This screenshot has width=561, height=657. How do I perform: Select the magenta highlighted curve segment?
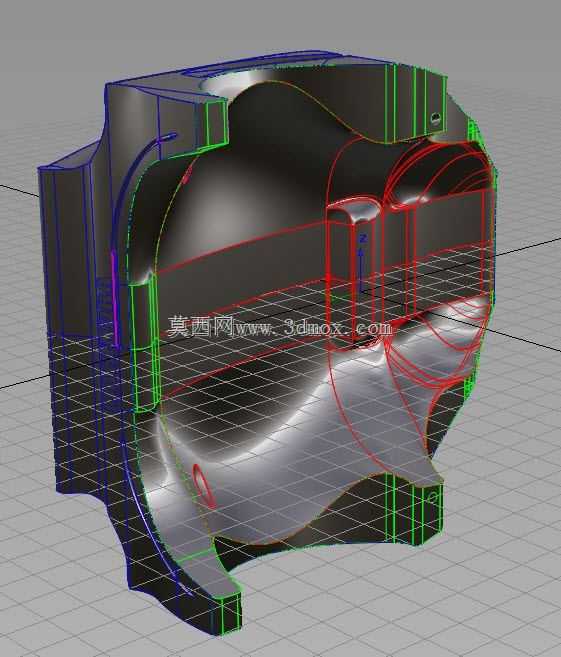tap(113, 297)
